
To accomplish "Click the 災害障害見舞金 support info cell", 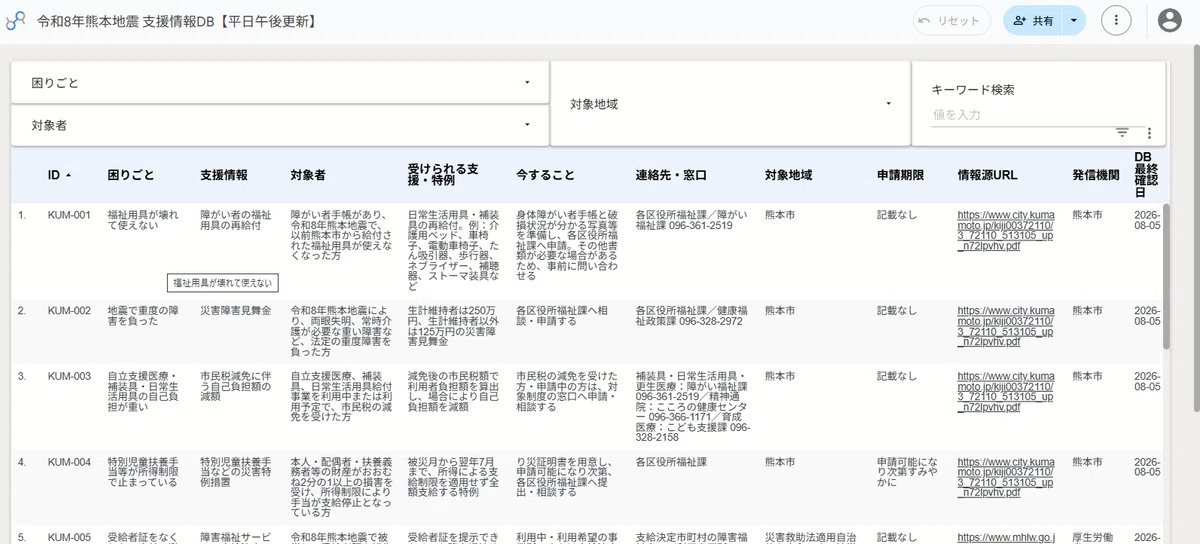I will (x=235, y=311).
